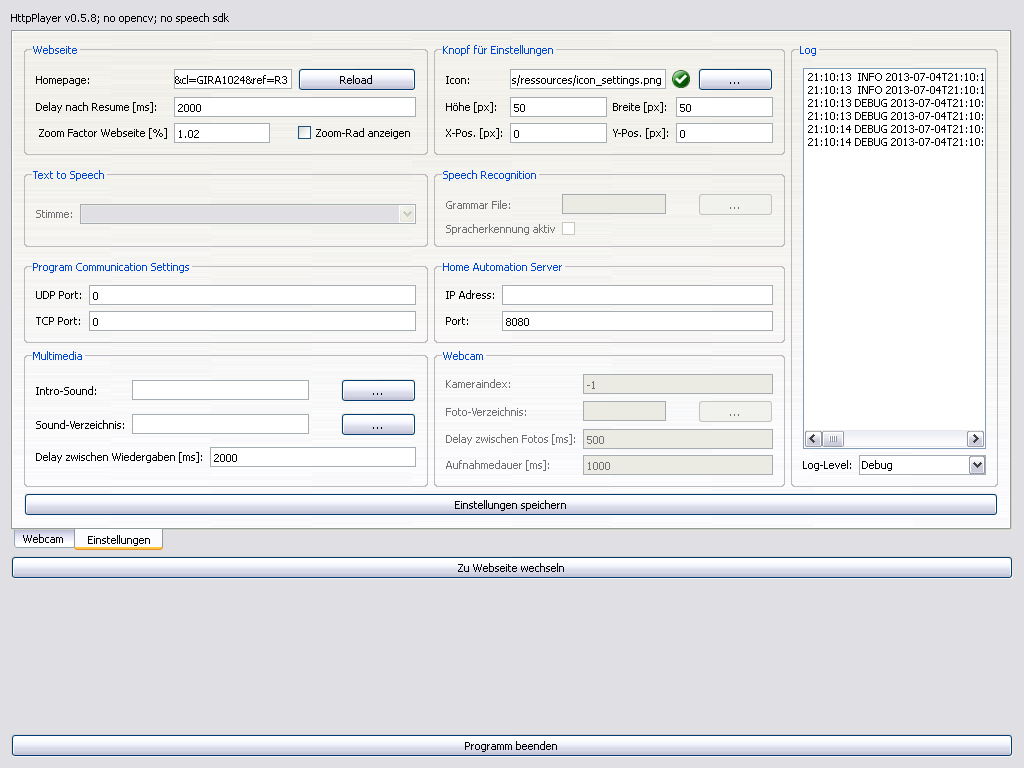Select the Einstellungen tab
This screenshot has height=768, width=1024.
(118, 539)
